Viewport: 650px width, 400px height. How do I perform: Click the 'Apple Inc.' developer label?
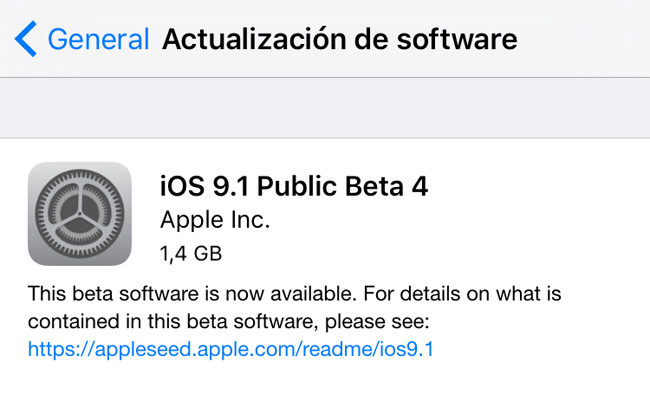click(x=215, y=220)
